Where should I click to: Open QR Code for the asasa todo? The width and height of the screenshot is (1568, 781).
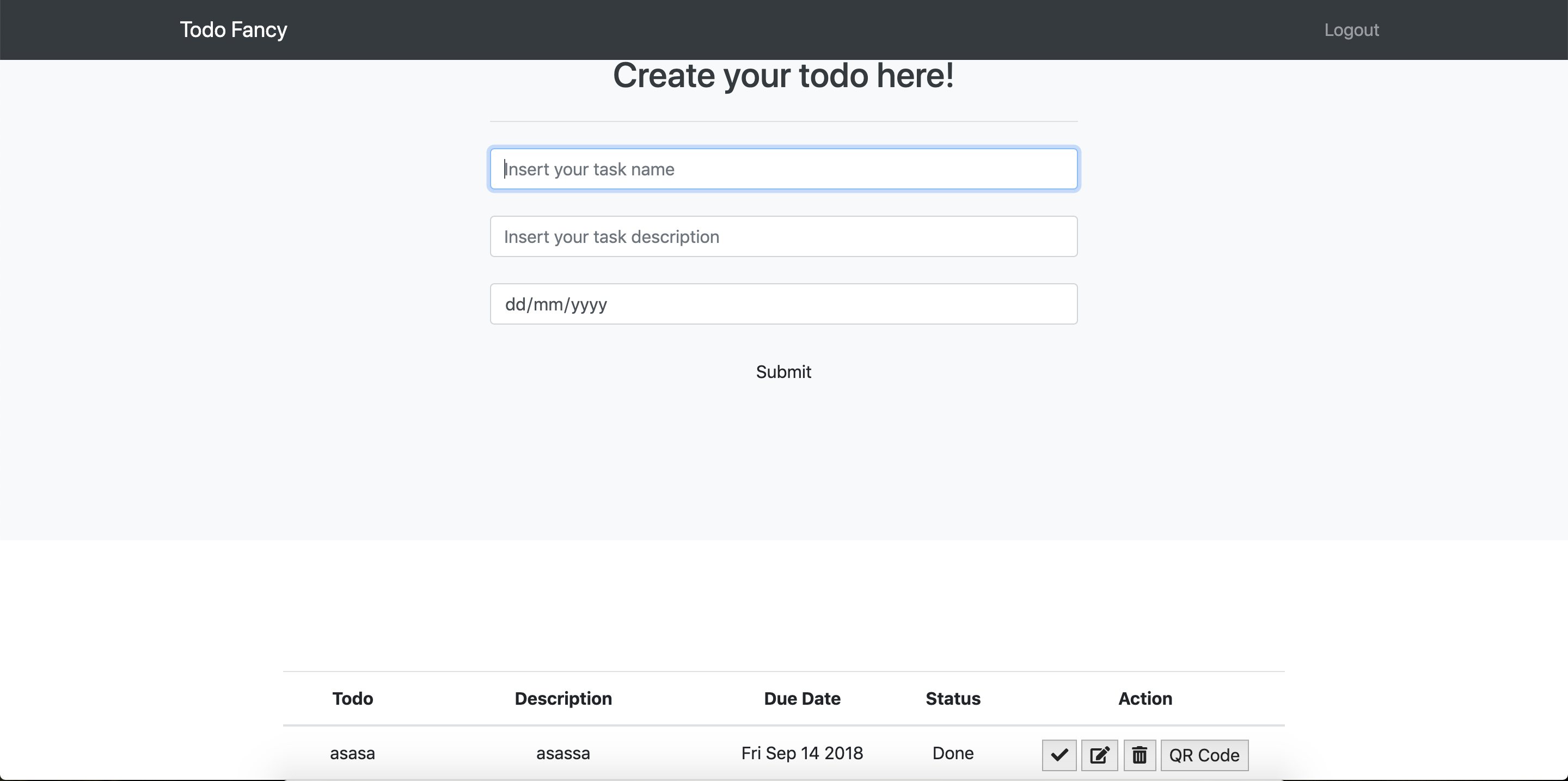coord(1204,755)
